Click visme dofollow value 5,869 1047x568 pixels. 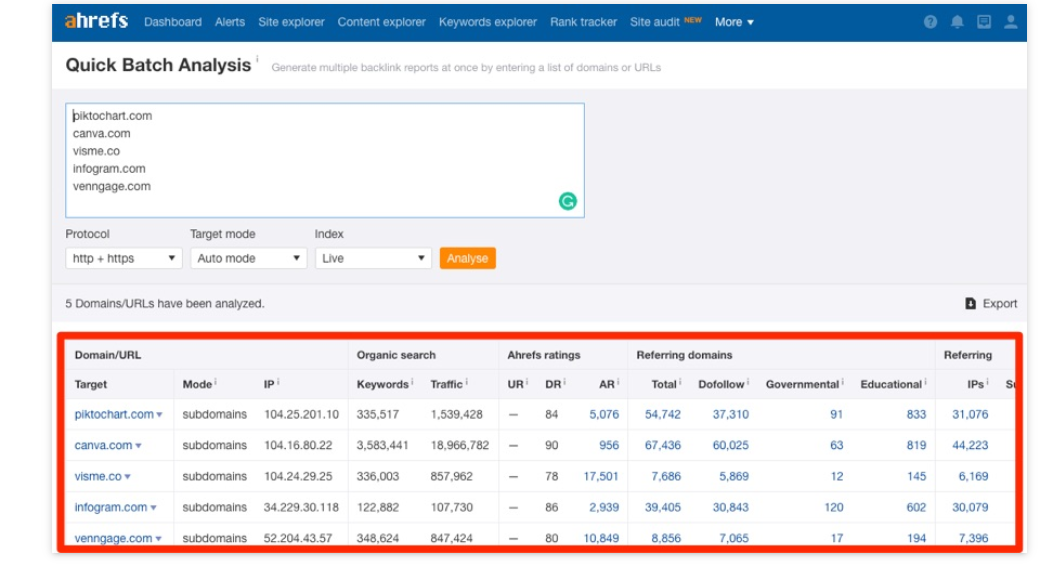point(734,477)
